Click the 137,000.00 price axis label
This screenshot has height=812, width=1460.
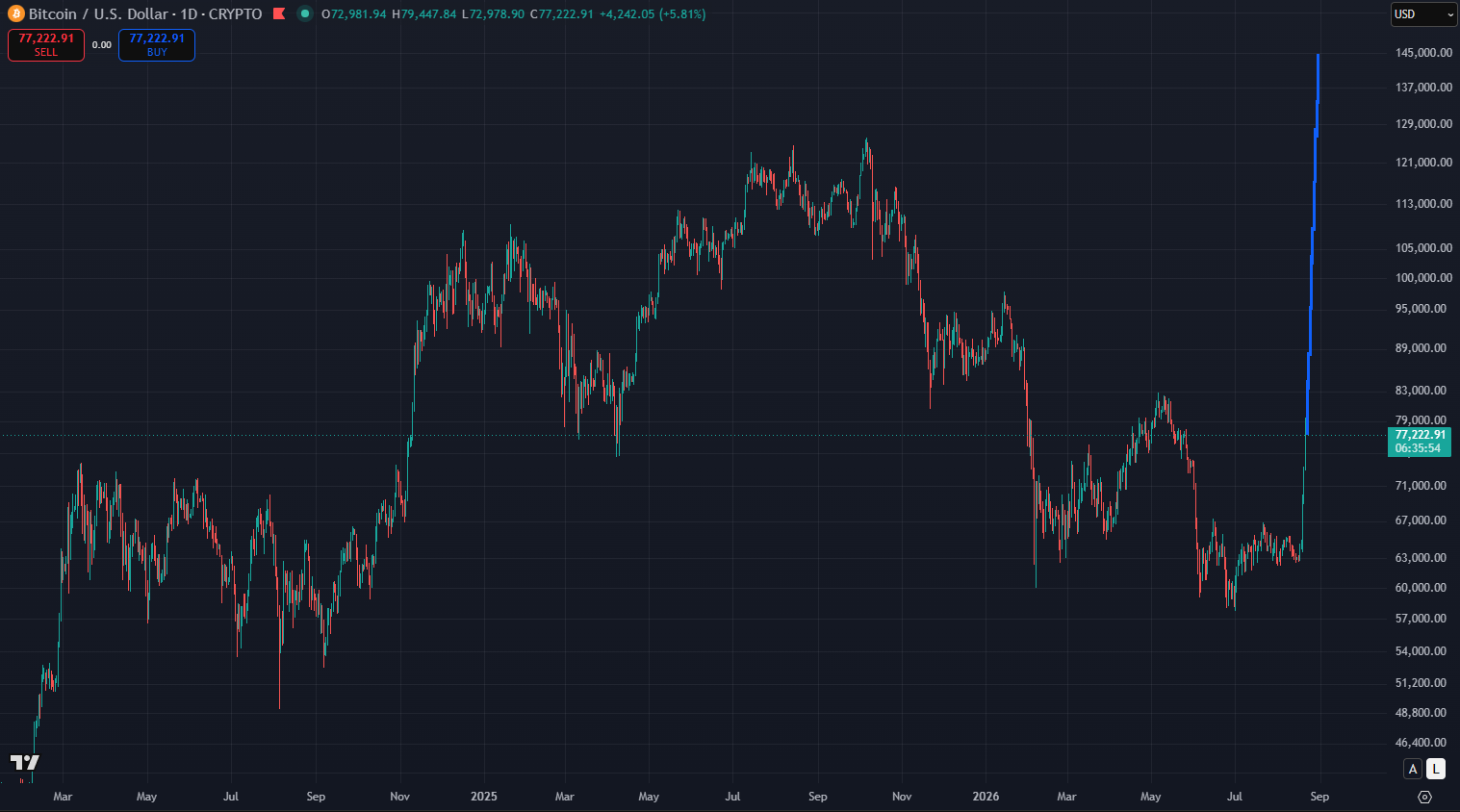point(1423,88)
